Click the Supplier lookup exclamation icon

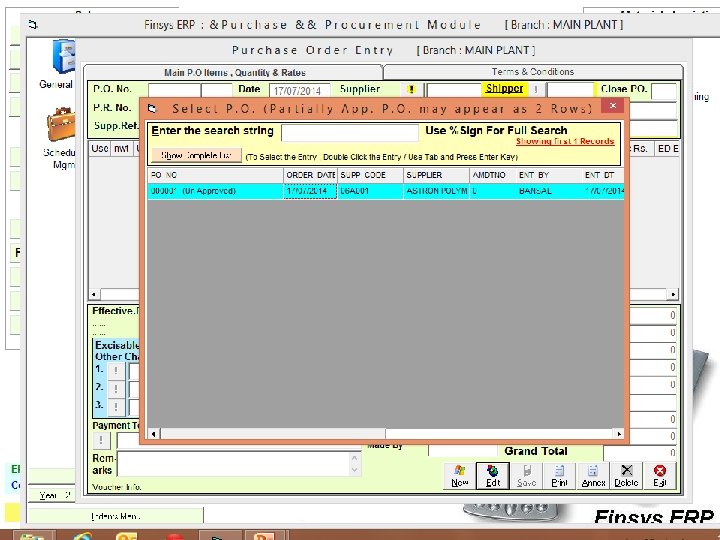tap(411, 89)
